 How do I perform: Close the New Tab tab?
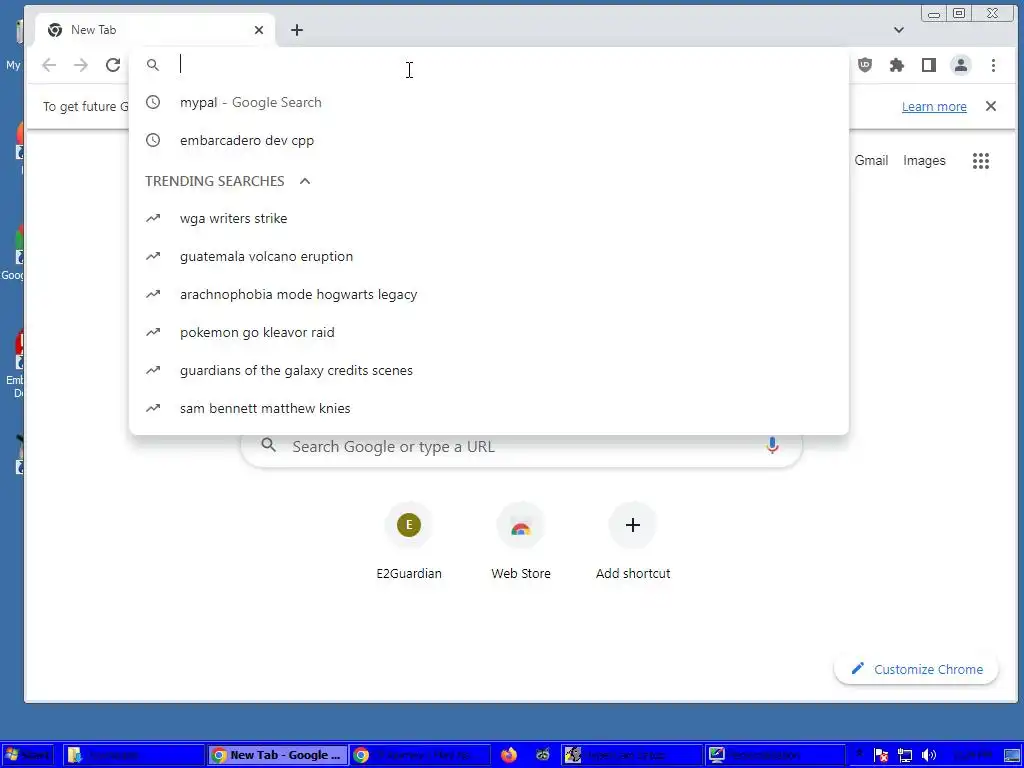259,30
